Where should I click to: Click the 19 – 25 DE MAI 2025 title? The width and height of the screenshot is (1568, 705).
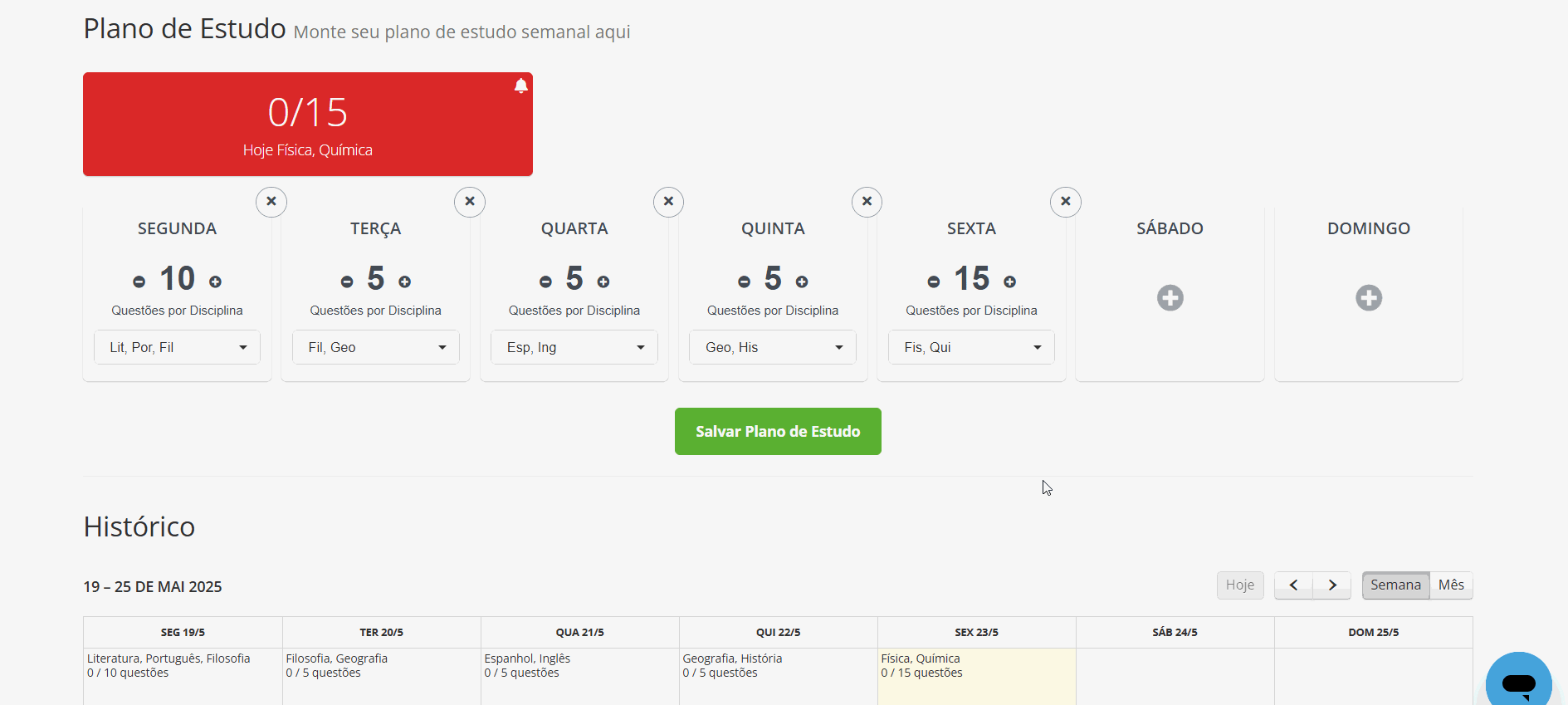tap(153, 586)
